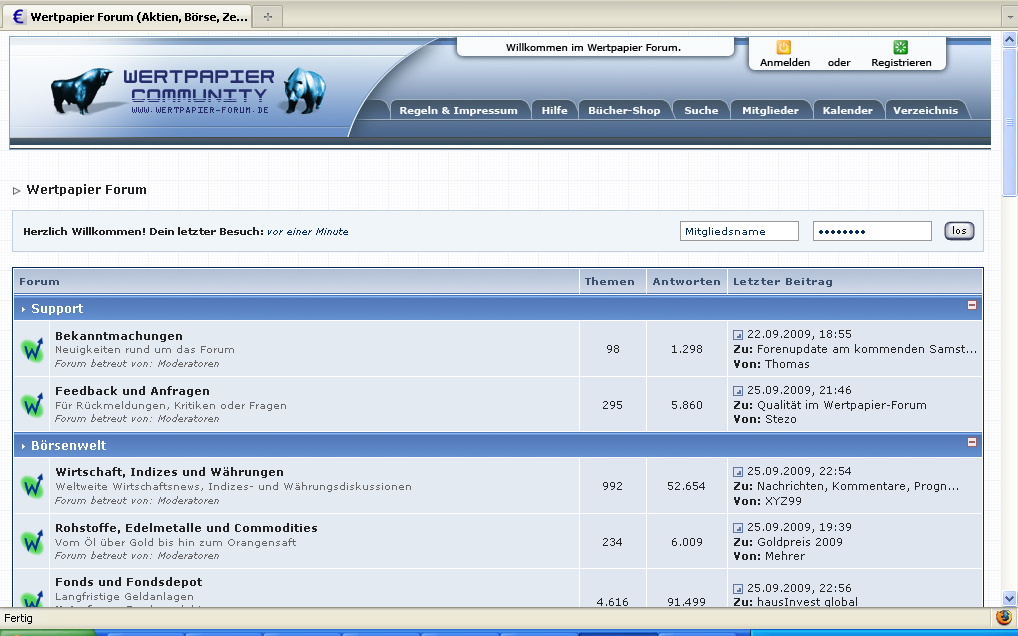
Task: Open the Kalender tab
Action: [x=847, y=110]
